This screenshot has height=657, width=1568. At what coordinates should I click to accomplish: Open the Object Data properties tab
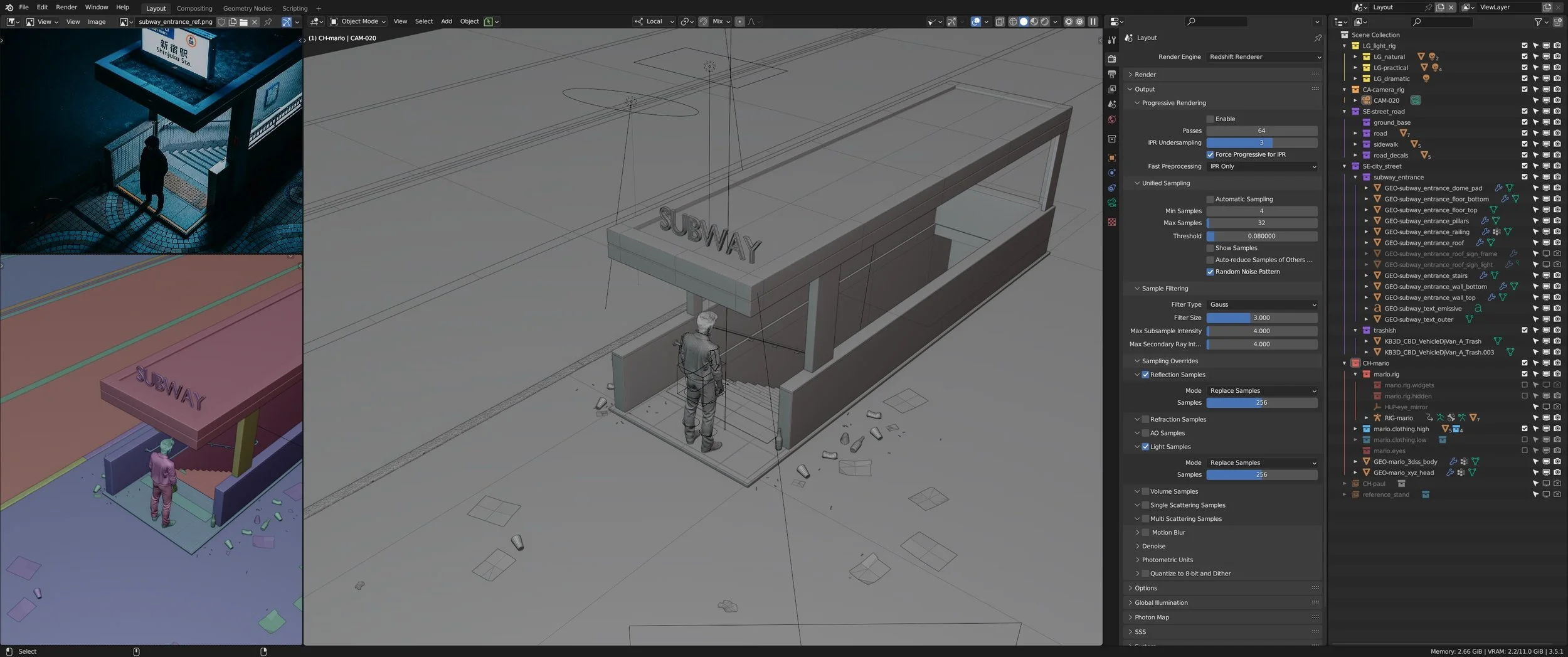pos(1111,203)
